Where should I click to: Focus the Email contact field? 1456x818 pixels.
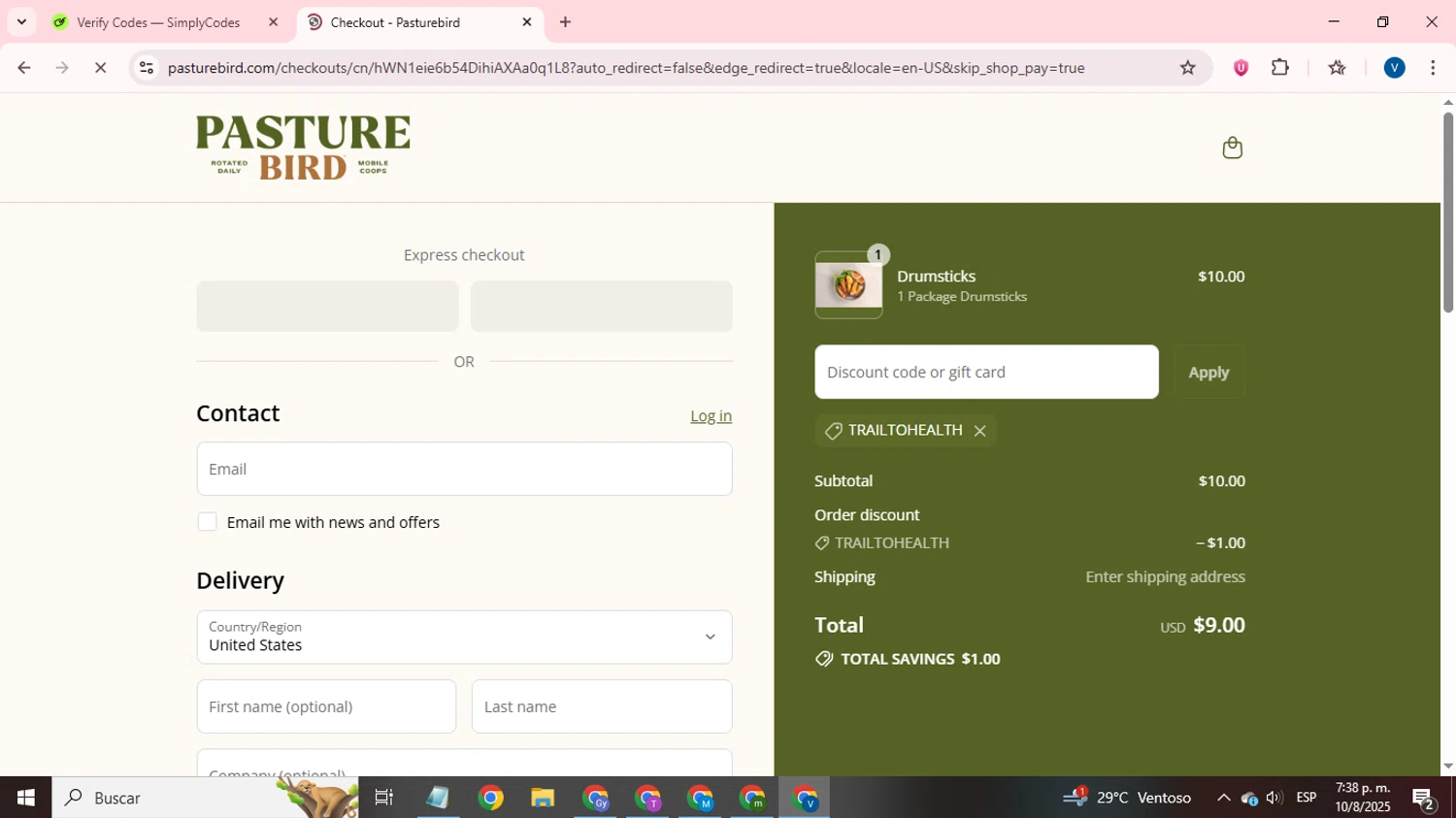click(464, 469)
